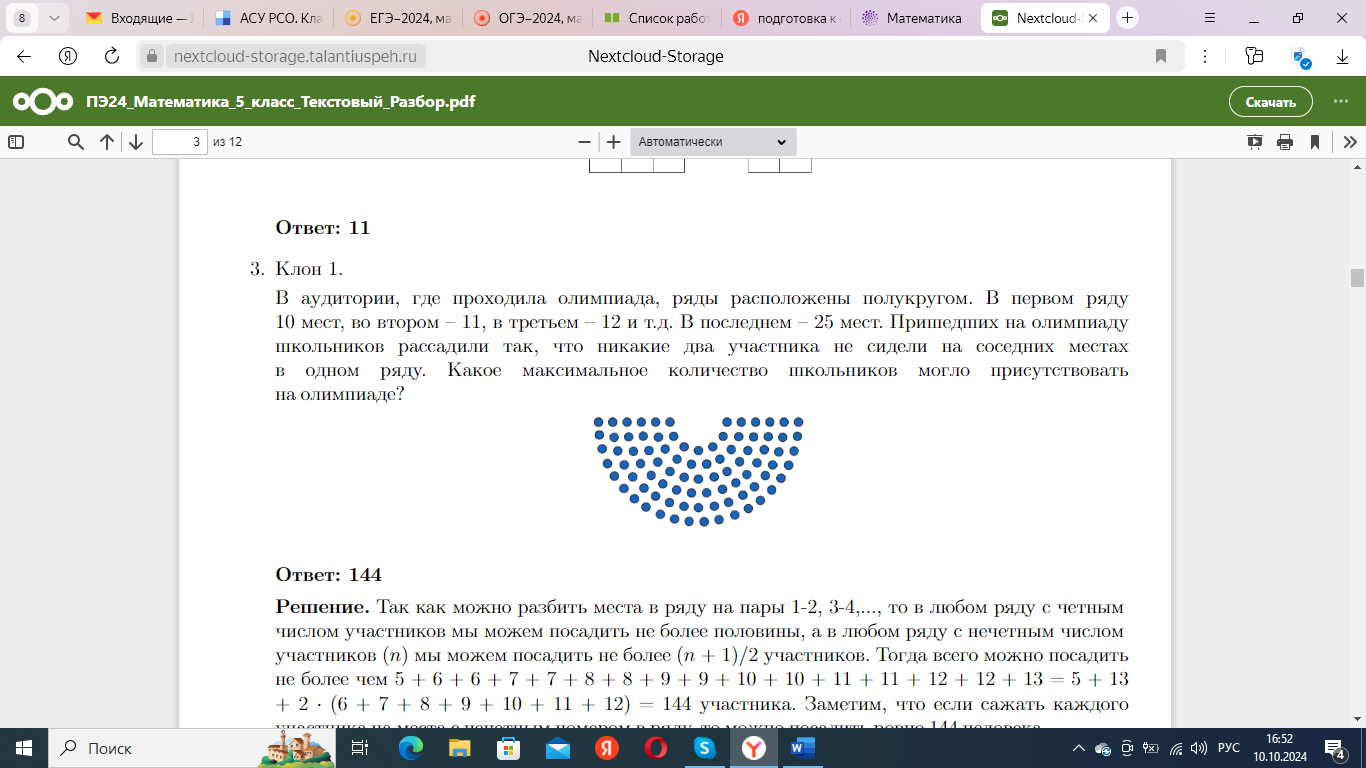Image resolution: width=1366 pixels, height=768 pixels.
Task: Open Microsoft Store from taskbar
Action: [x=509, y=748]
